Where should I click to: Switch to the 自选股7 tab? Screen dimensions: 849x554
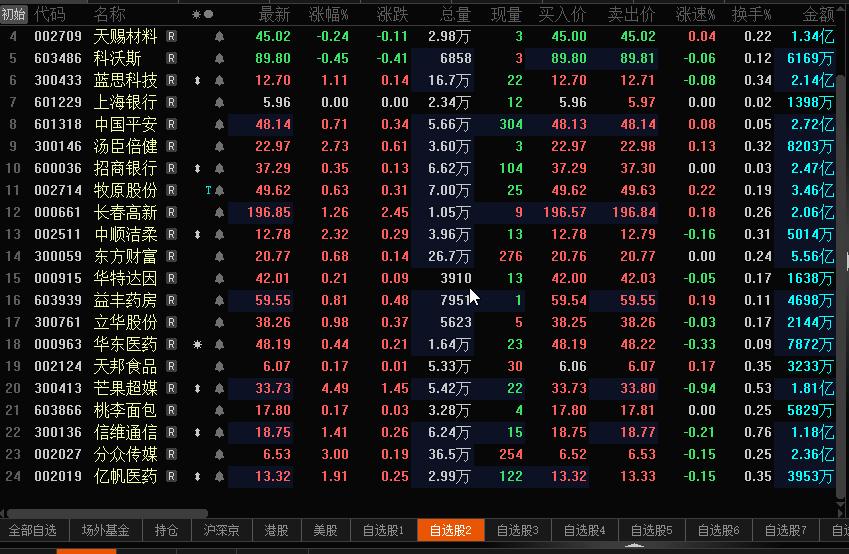(x=786, y=530)
